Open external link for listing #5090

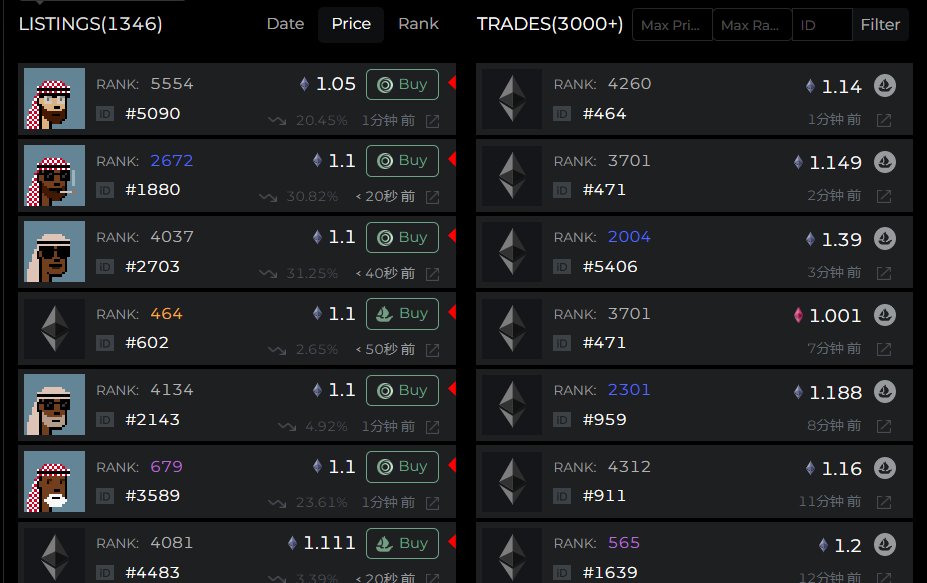[433, 121]
